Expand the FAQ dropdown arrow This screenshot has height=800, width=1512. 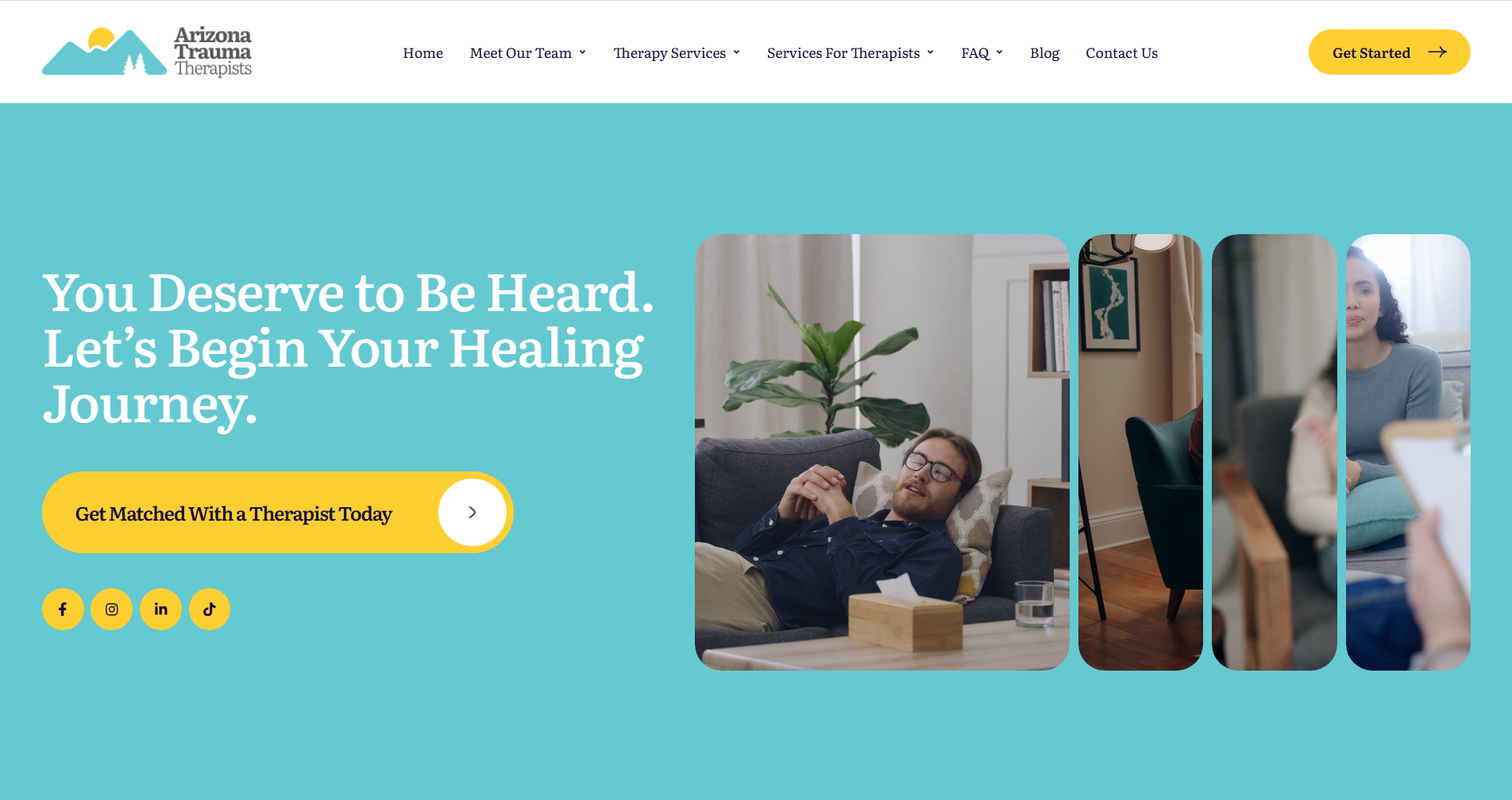coord(999,52)
